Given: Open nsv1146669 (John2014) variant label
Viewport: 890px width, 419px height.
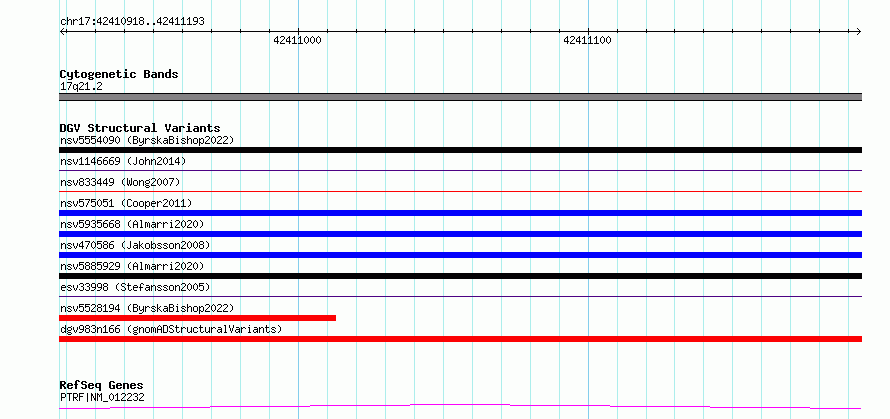Looking at the screenshot, I should click(123, 161).
